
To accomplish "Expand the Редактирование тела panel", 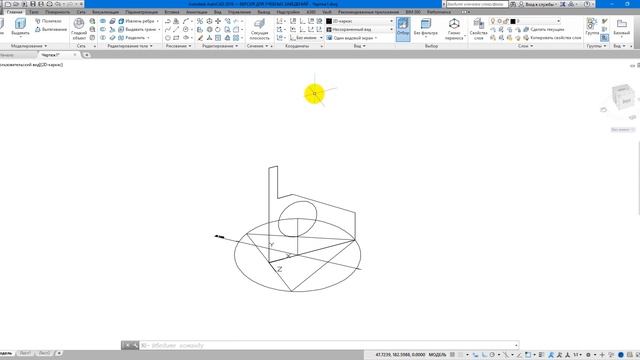I will 130,46.
